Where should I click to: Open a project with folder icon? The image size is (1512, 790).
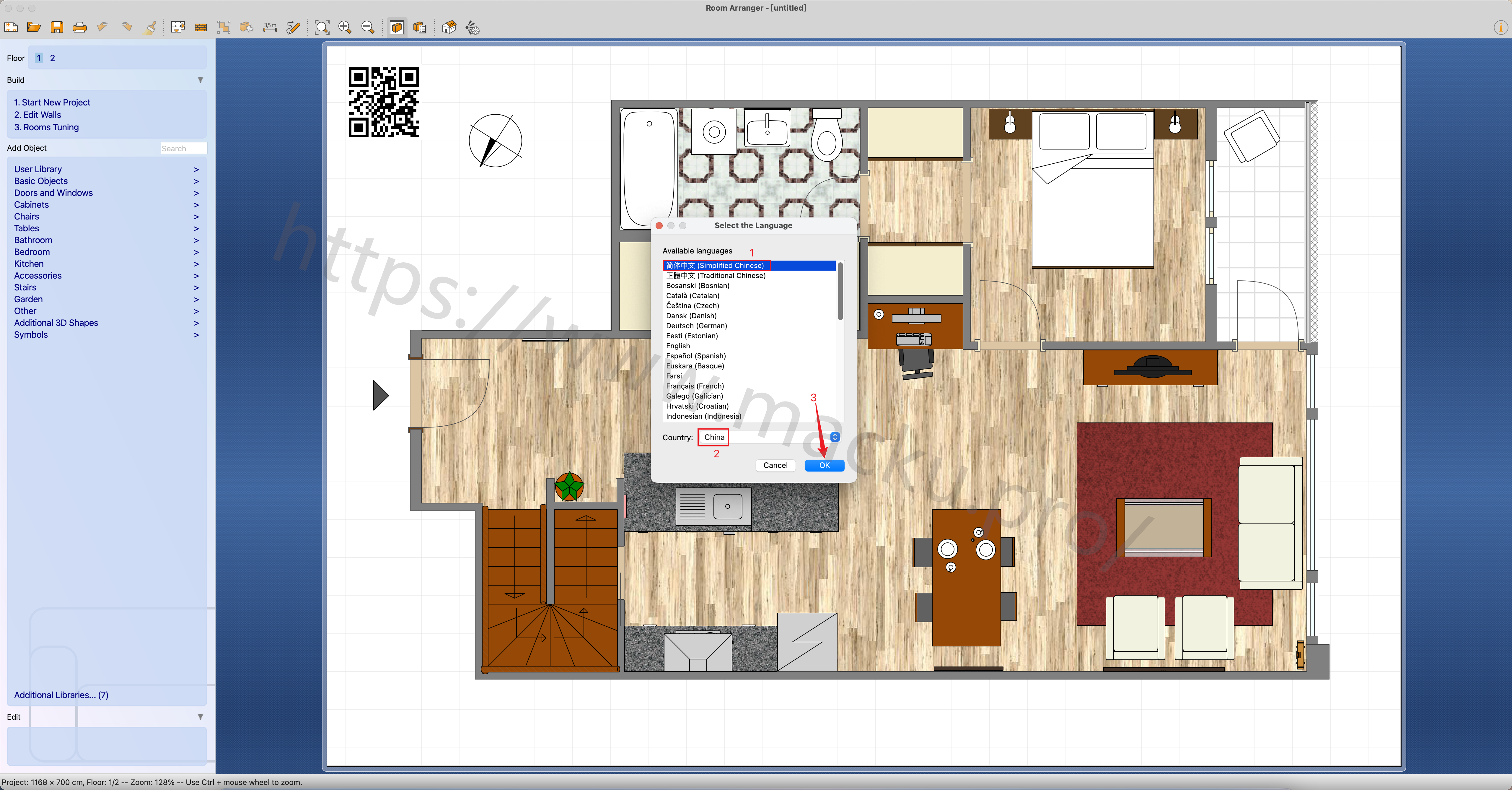(34, 27)
